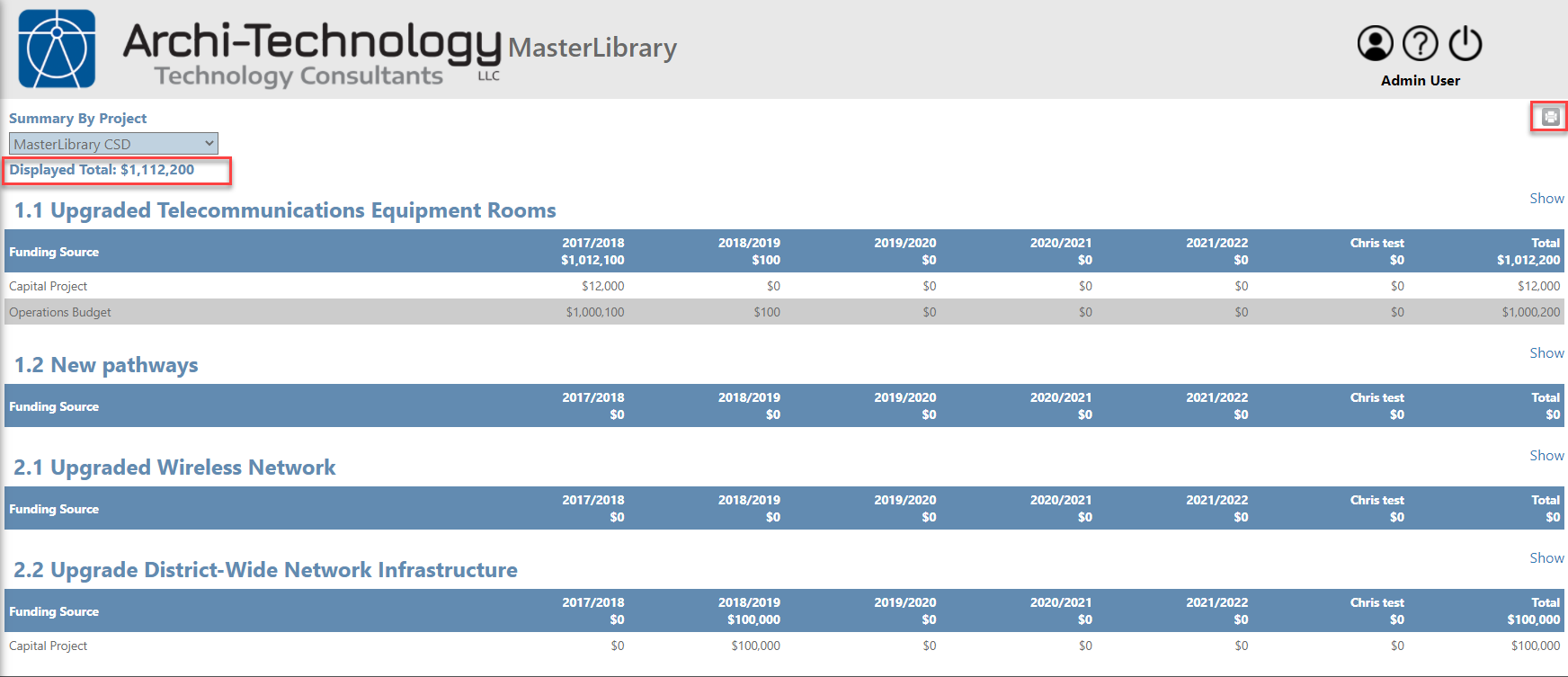
Task: Open the help question mark icon
Action: point(1421,43)
